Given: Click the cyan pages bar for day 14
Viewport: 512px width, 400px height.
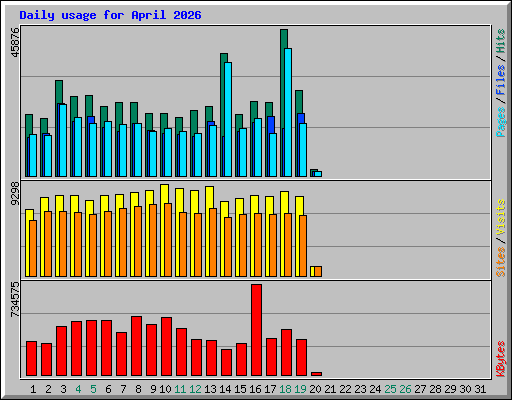Looking at the screenshot, I should (228, 119).
